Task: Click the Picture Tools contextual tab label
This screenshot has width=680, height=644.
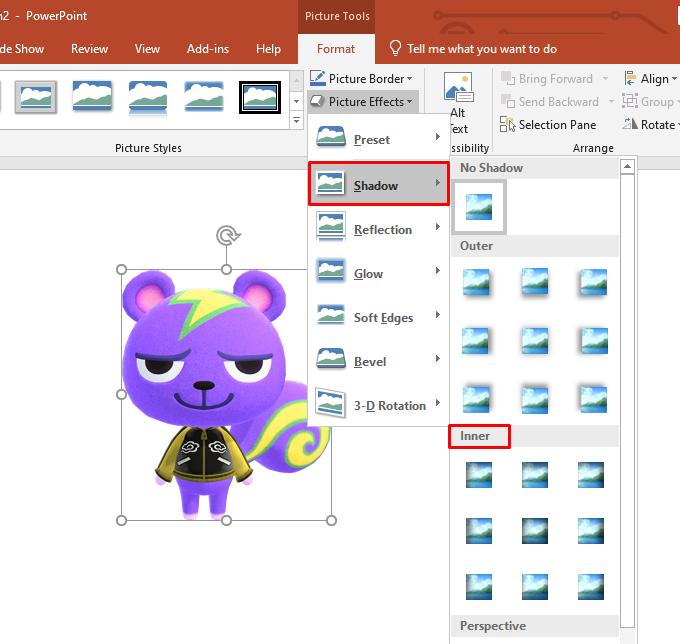Action: click(337, 16)
